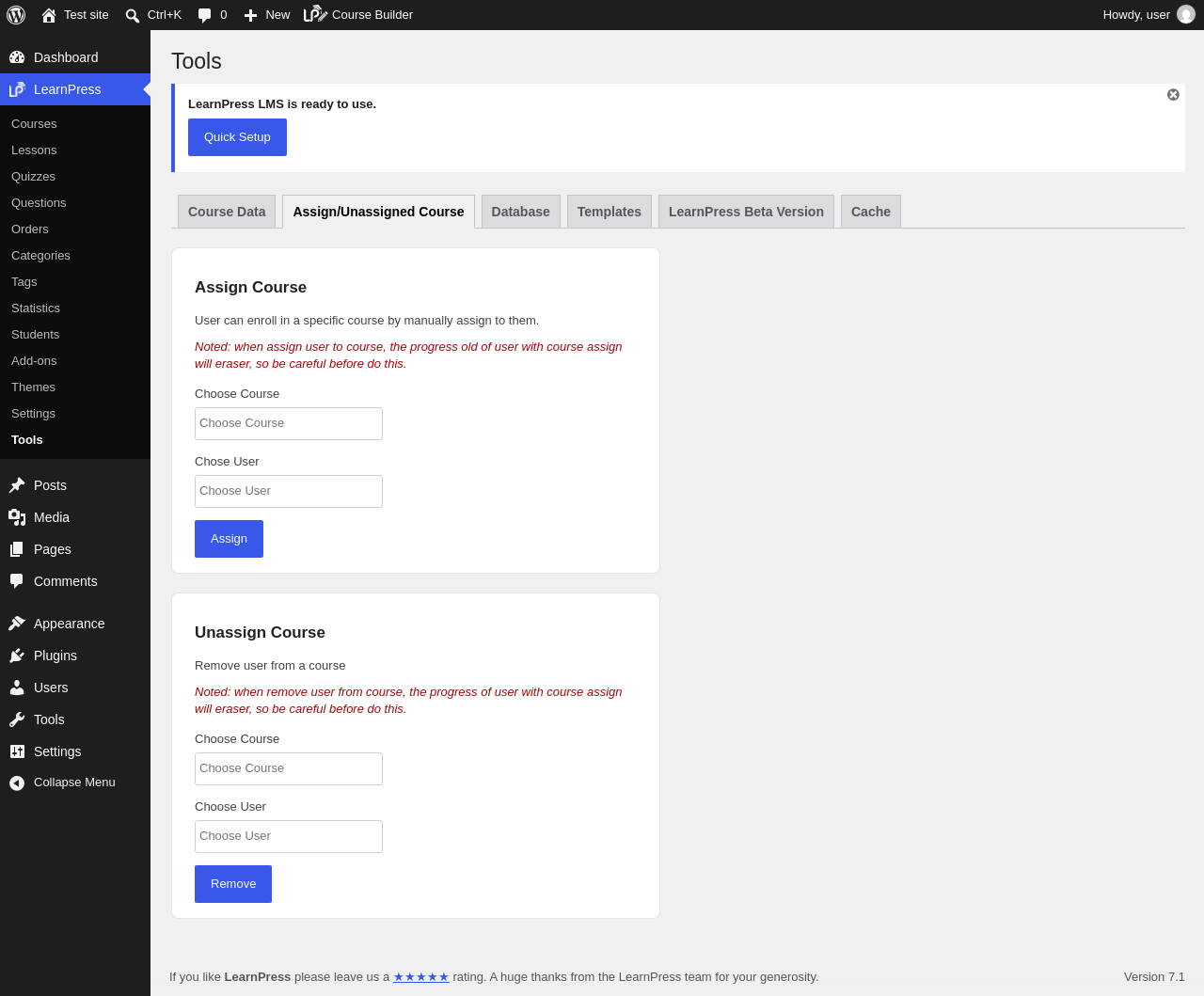
Task: Click Test site link in admin bar
Action: pyautogui.click(x=87, y=15)
